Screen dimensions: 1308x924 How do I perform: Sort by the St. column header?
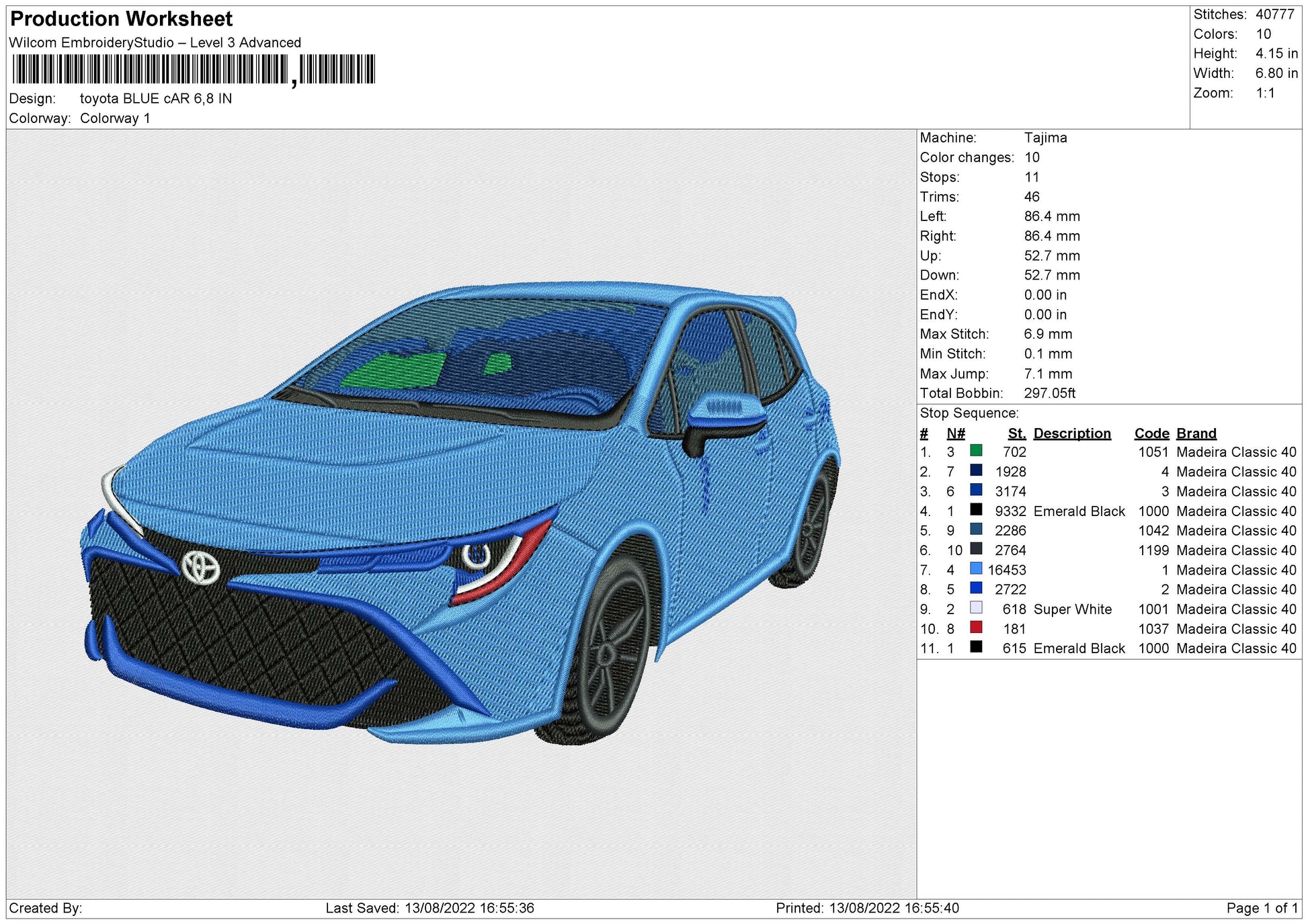pyautogui.click(x=1017, y=433)
